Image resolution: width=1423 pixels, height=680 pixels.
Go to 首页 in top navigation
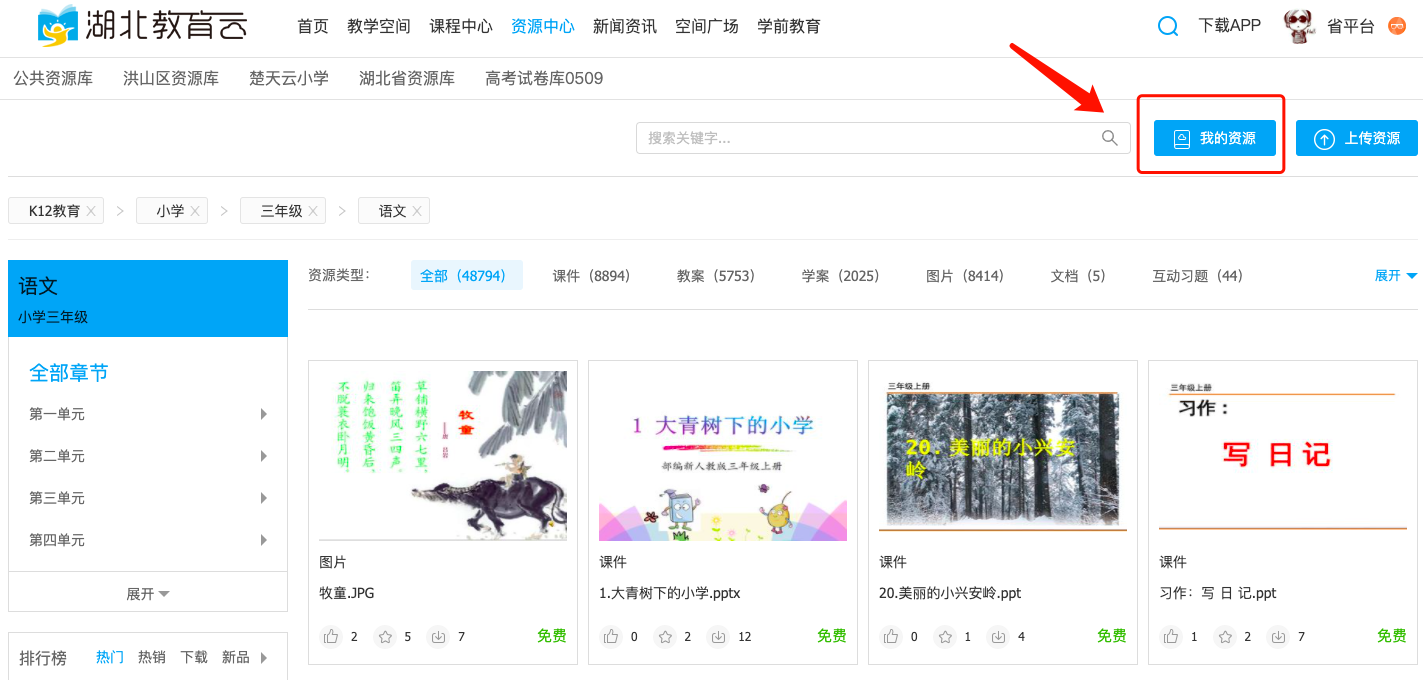[x=313, y=27]
